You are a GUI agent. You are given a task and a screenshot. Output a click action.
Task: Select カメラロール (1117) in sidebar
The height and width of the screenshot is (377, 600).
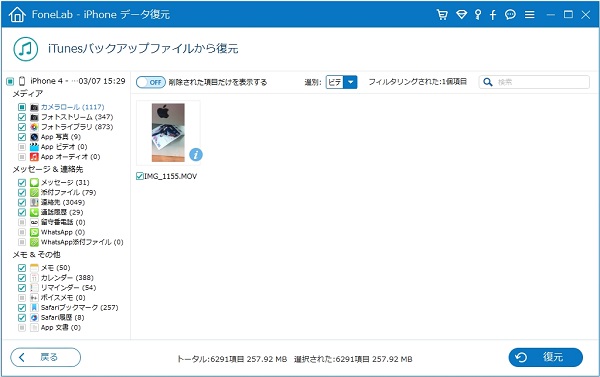point(72,107)
